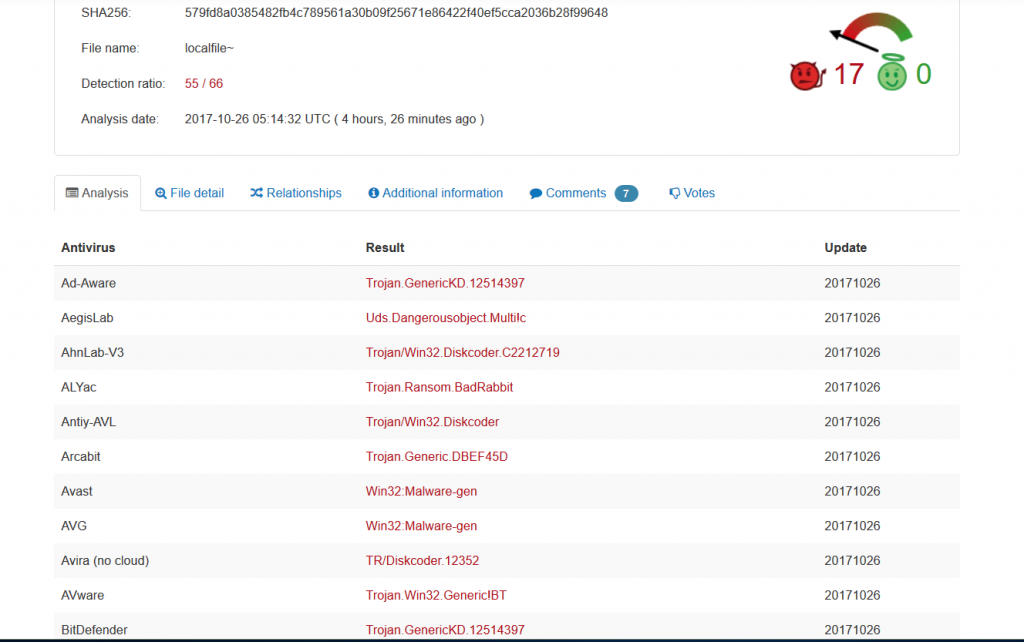The image size is (1024, 642).
Task: Click Ad-Aware's Trojan.GenericKD.12514397 result
Action: pos(445,283)
